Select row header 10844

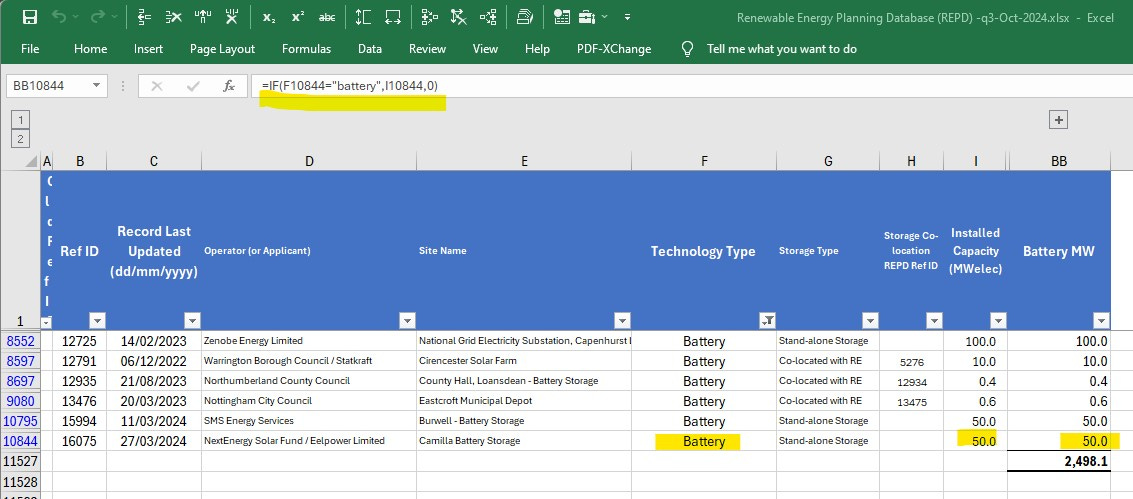point(20,441)
